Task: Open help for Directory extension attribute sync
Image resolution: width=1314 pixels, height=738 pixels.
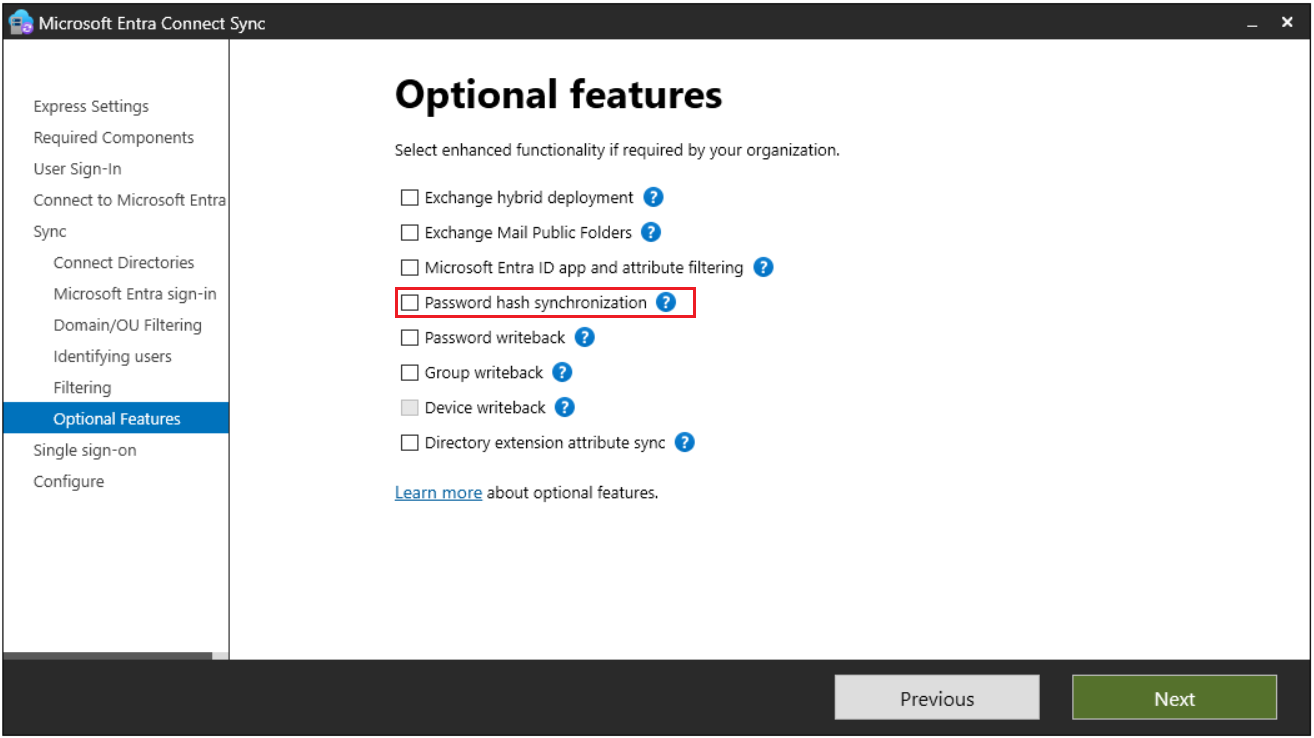Action: point(684,442)
